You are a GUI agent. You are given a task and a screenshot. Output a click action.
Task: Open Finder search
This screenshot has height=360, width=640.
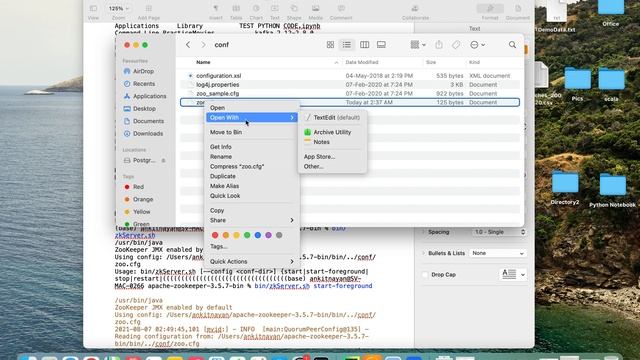click(512, 45)
